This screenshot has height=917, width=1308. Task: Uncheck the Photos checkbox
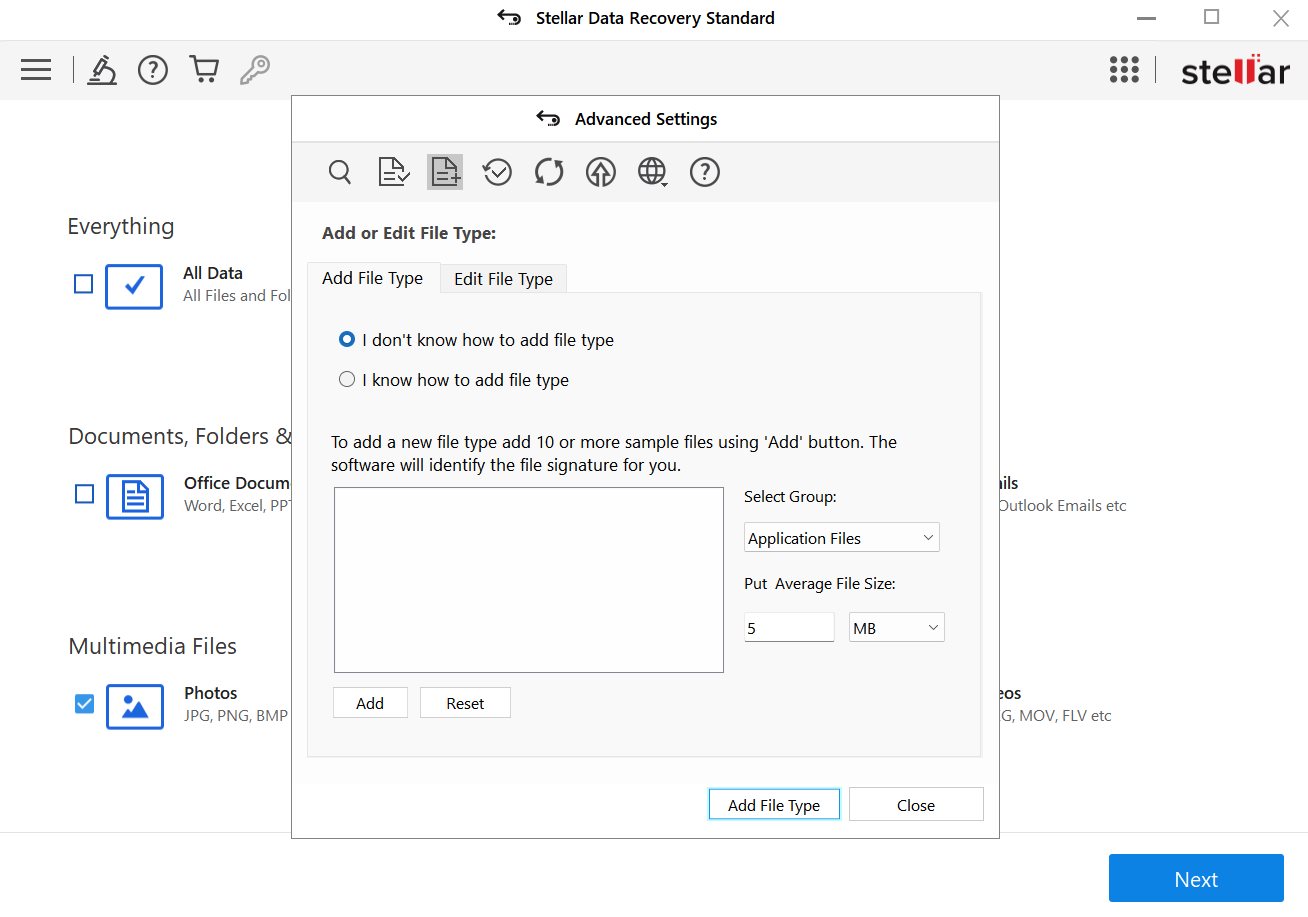(x=83, y=704)
